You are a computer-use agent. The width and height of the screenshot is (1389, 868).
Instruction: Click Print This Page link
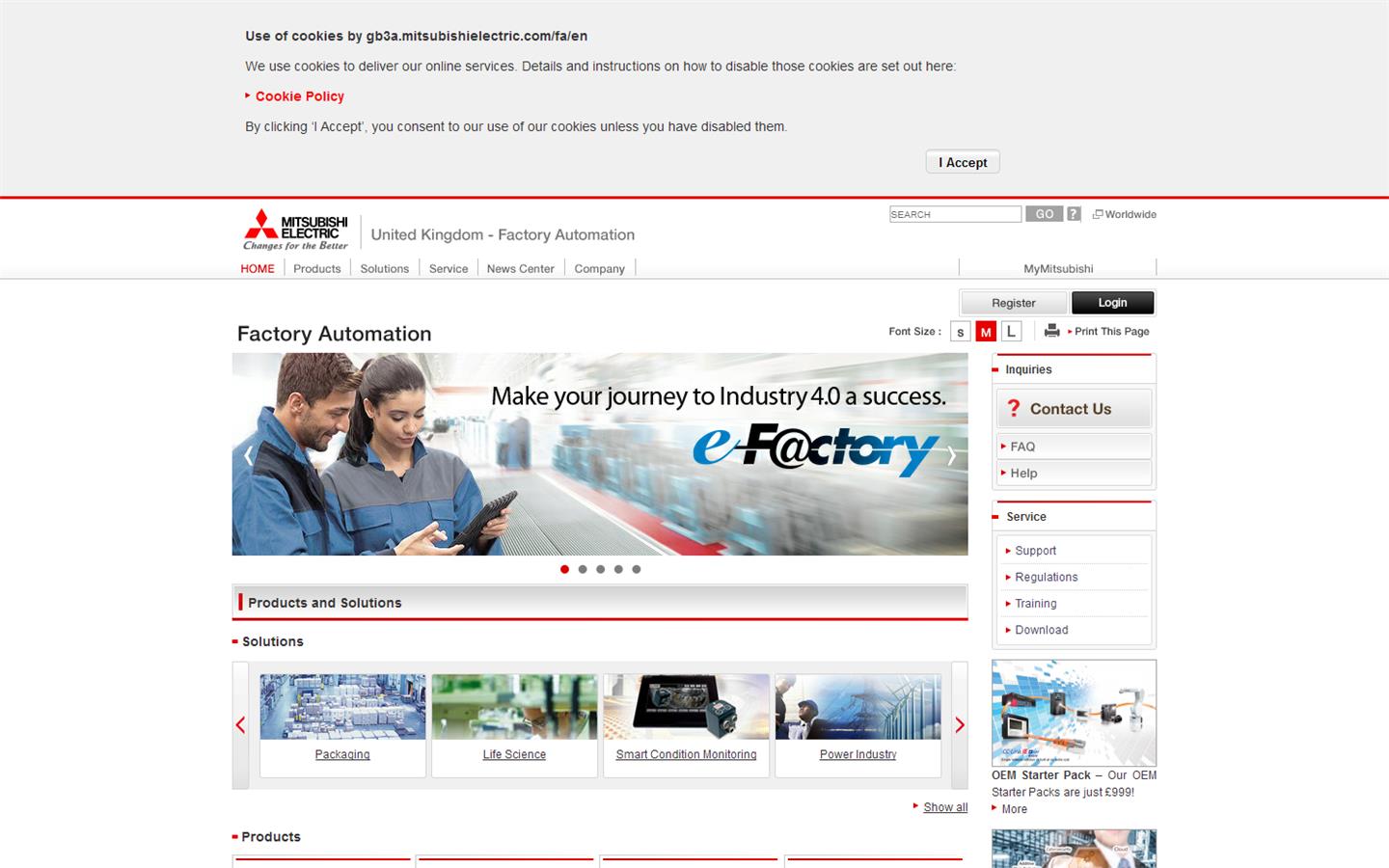pos(1111,331)
